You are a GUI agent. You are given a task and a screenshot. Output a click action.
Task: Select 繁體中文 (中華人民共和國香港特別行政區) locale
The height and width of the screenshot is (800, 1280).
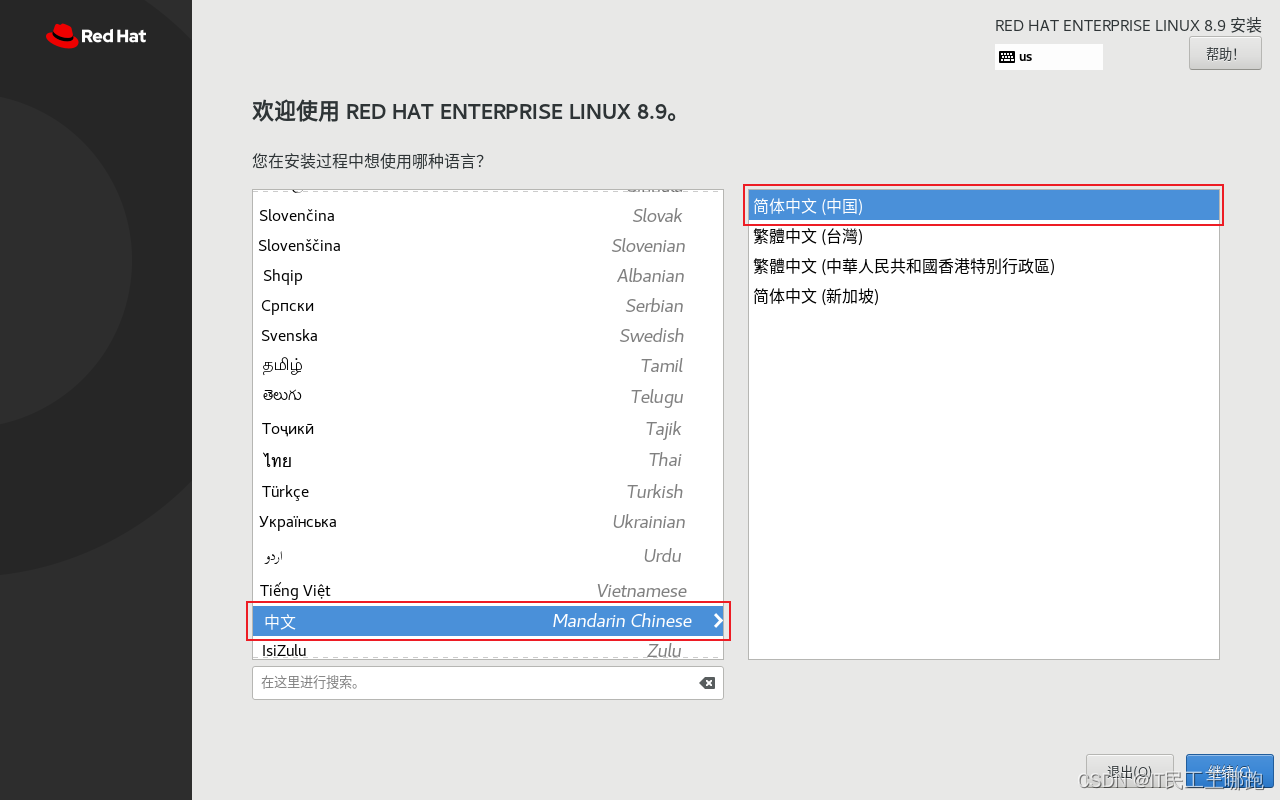click(x=984, y=266)
